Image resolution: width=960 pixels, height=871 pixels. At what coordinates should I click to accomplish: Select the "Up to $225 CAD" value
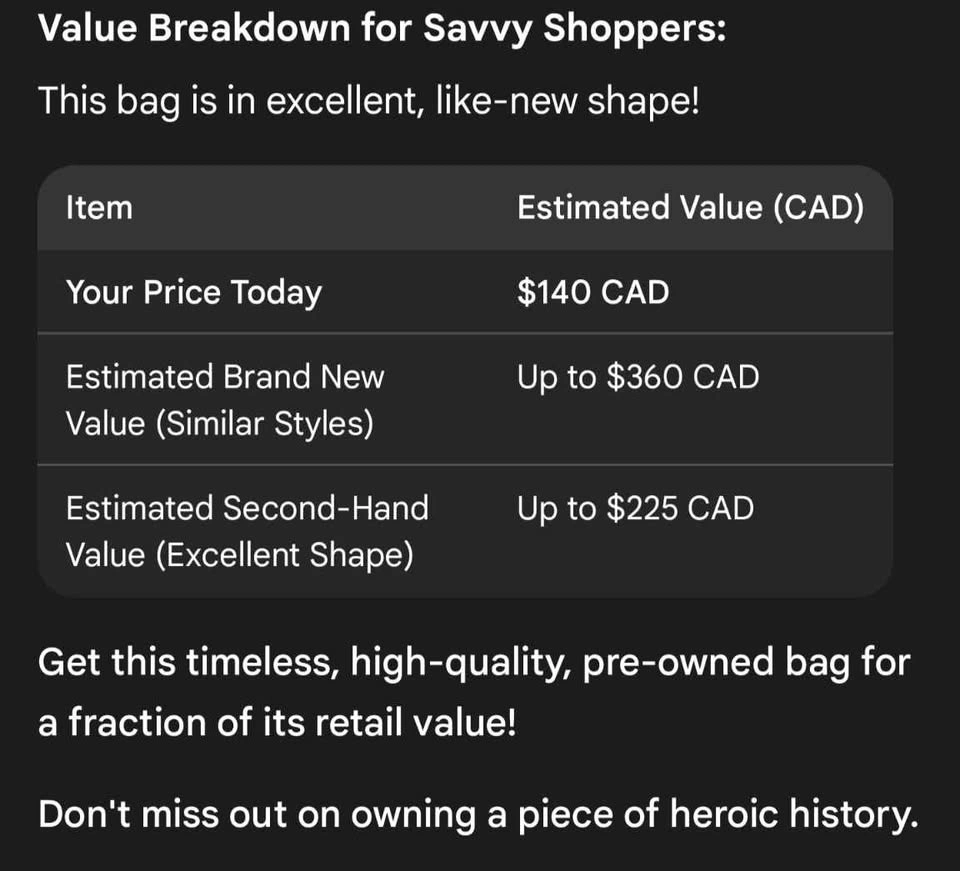[635, 508]
